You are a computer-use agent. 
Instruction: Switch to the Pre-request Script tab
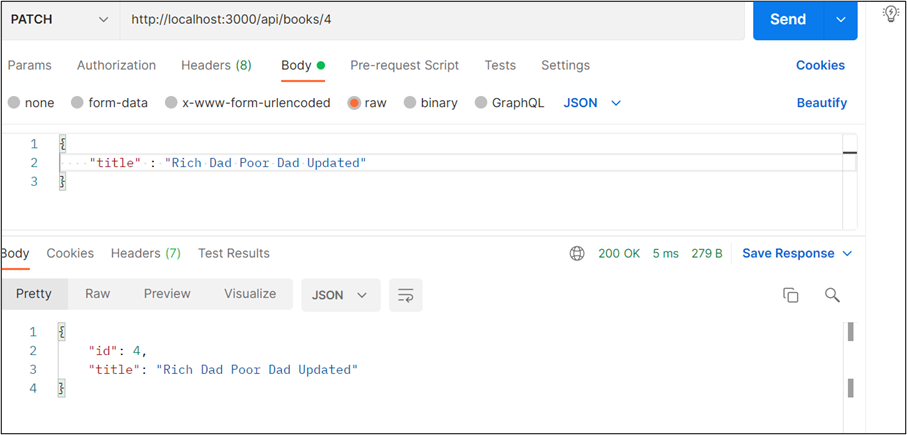pyautogui.click(x=404, y=65)
